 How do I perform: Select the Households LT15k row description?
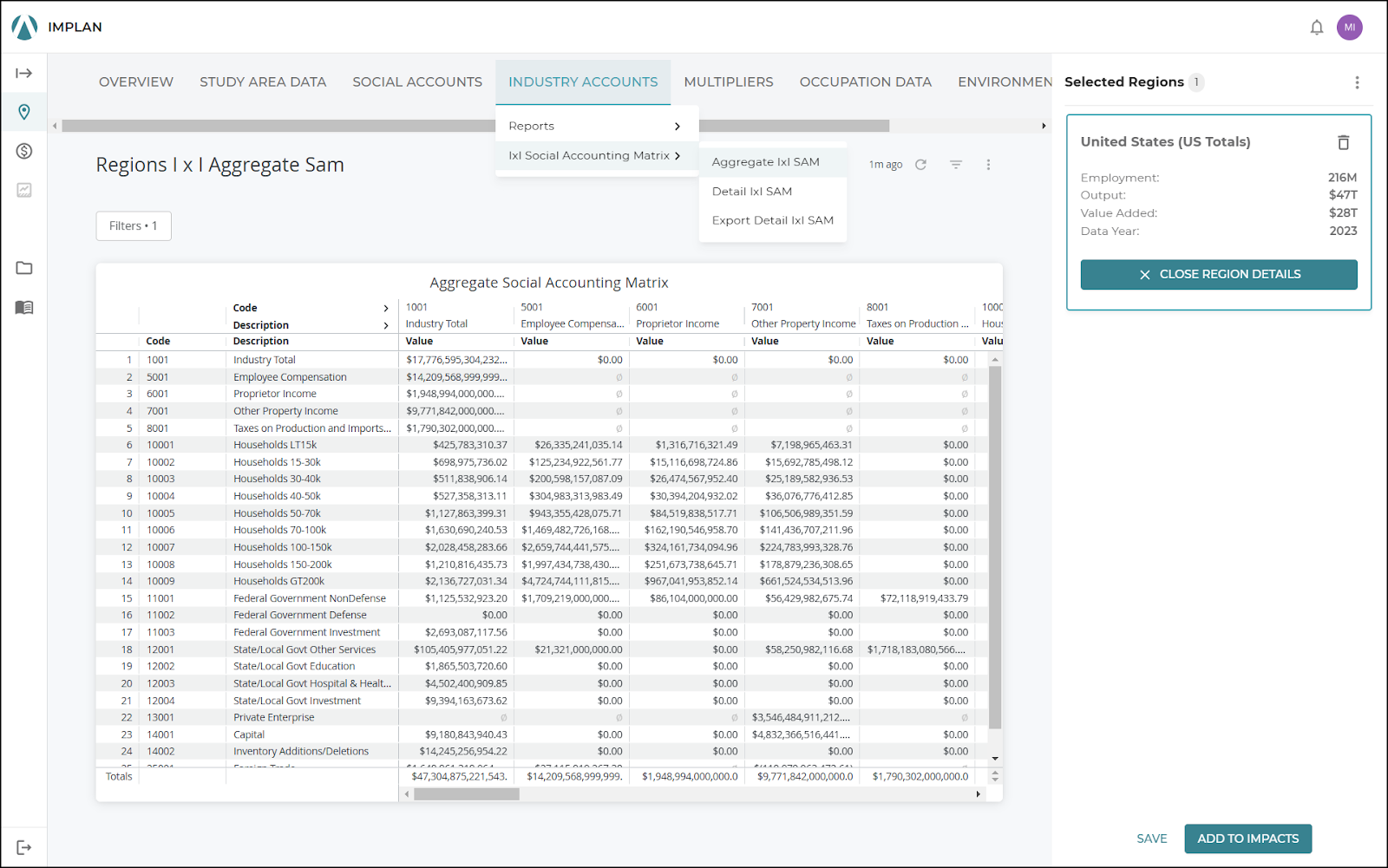pos(275,445)
